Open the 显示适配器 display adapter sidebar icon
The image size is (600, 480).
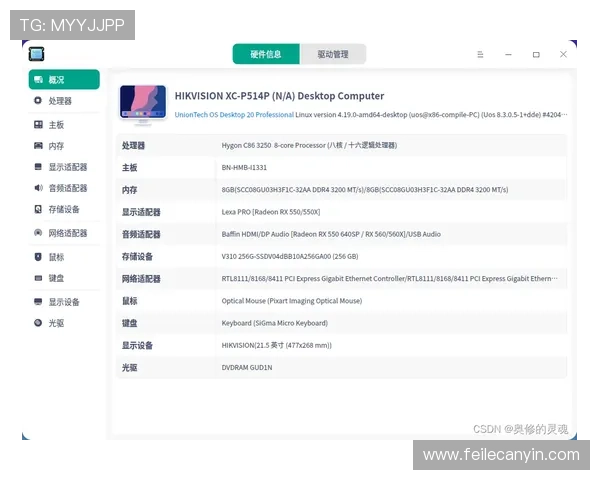click(38, 167)
